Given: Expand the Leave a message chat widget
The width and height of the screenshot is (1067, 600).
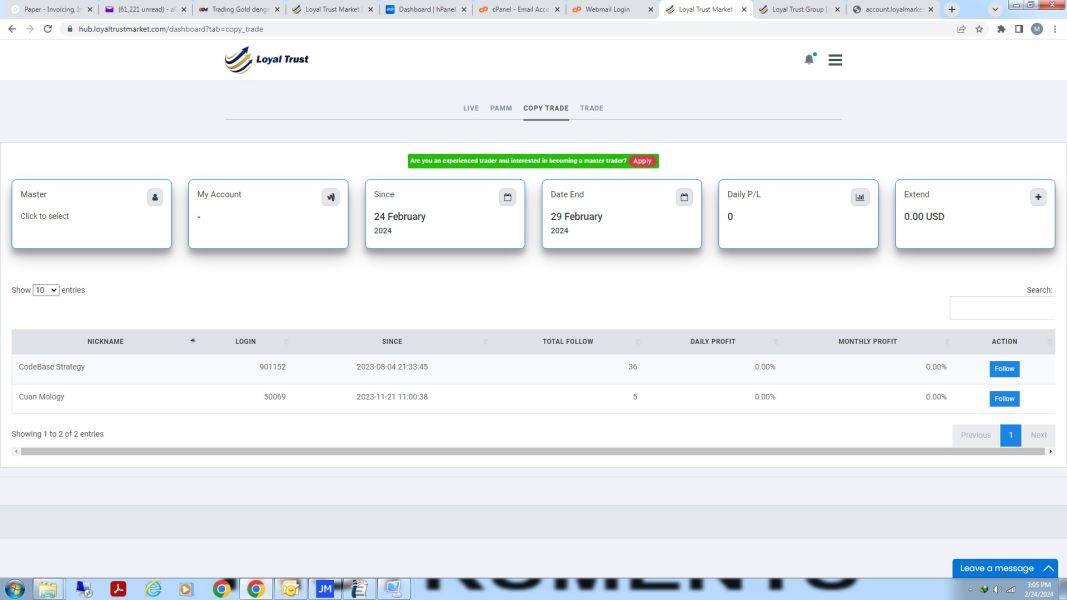Looking at the screenshot, I should (1004, 568).
